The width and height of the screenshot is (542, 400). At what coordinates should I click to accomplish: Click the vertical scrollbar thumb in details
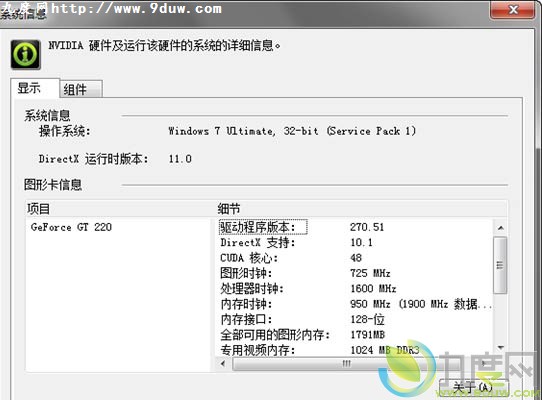click(x=501, y=265)
